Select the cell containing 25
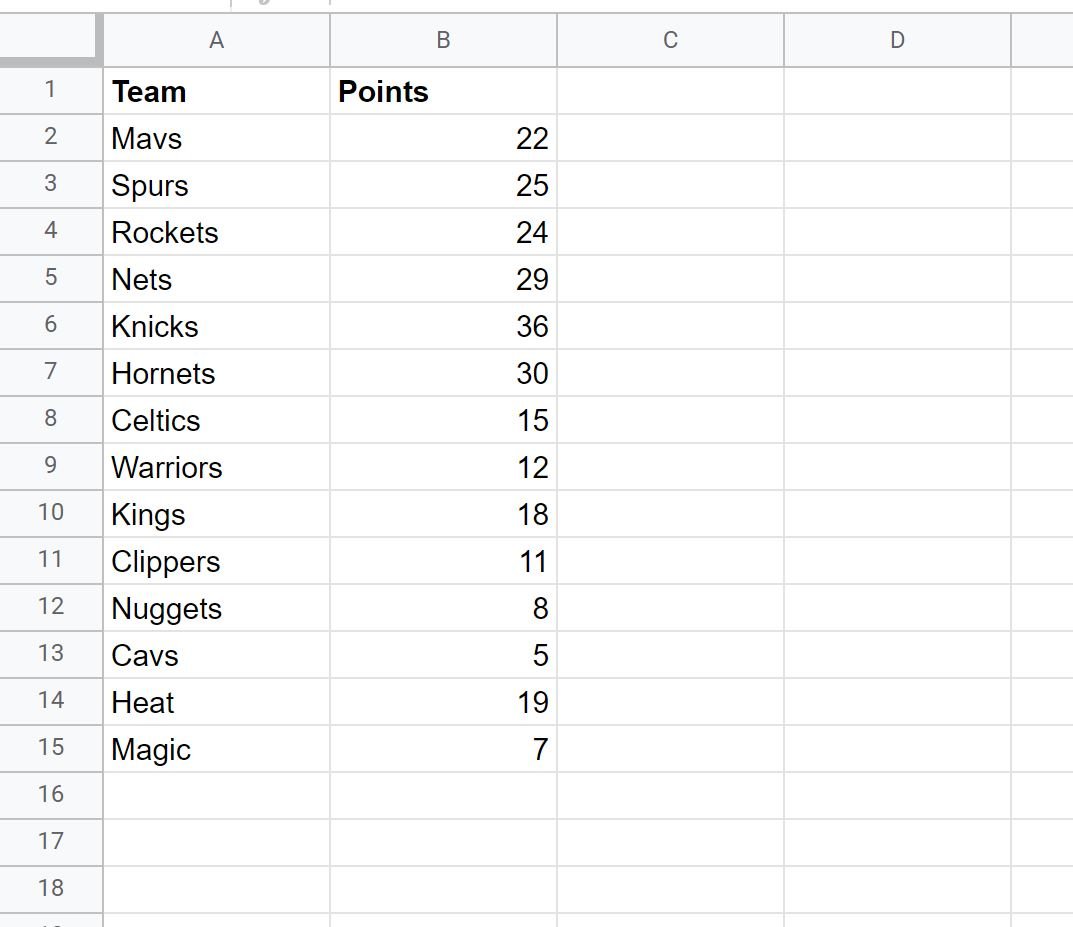Viewport: 1073px width, 927px height. (443, 185)
